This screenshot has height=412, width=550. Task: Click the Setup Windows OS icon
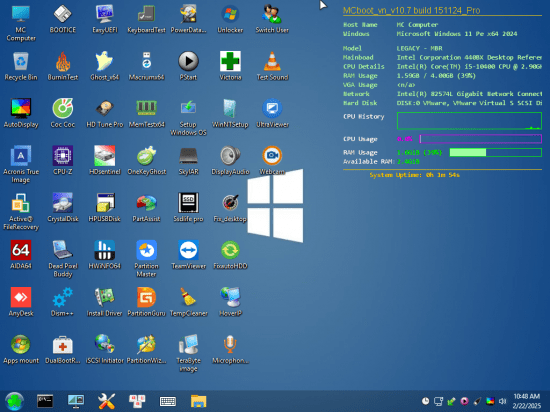pyautogui.click(x=188, y=117)
